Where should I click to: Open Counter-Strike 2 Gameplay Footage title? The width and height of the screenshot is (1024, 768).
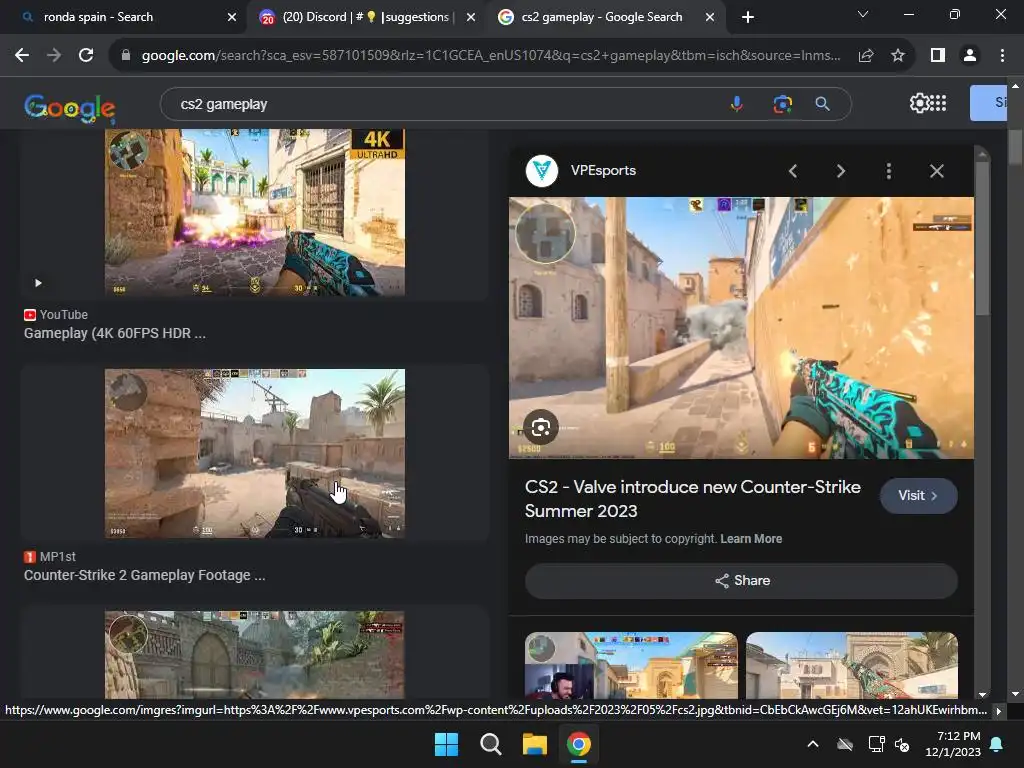pyautogui.click(x=144, y=575)
